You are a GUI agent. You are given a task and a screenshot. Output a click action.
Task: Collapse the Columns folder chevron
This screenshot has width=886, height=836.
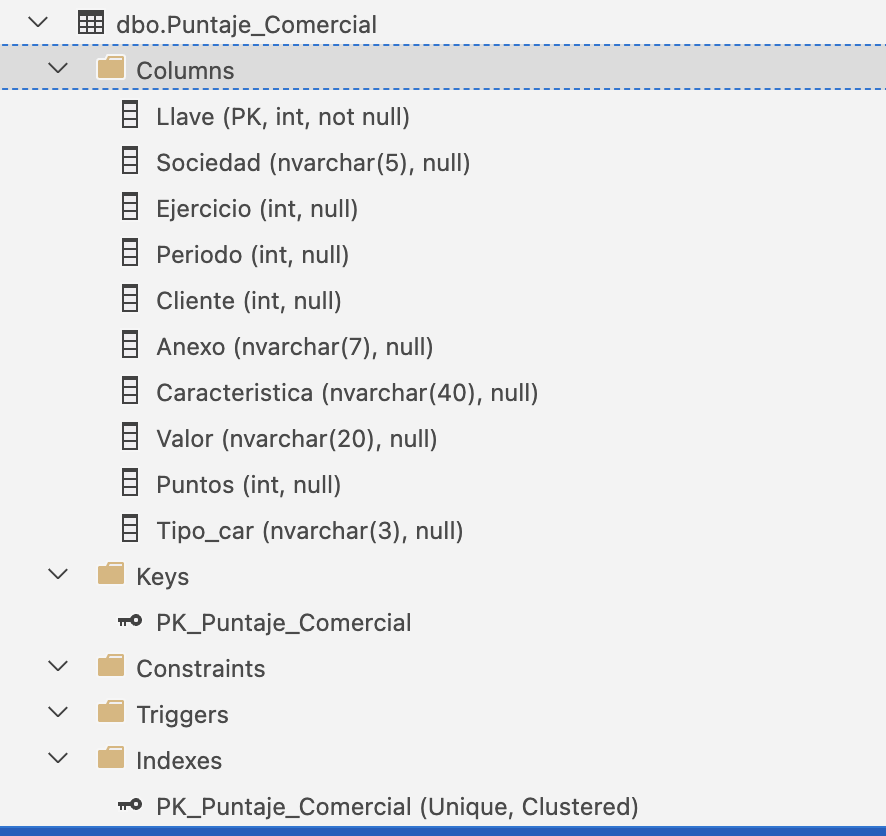coord(58,69)
